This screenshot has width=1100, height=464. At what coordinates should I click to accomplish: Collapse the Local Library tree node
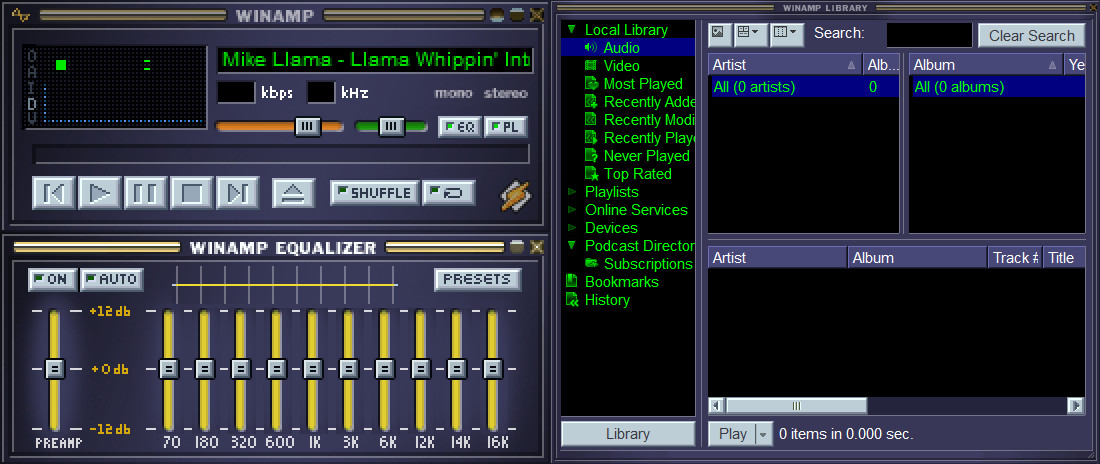[x=572, y=29]
